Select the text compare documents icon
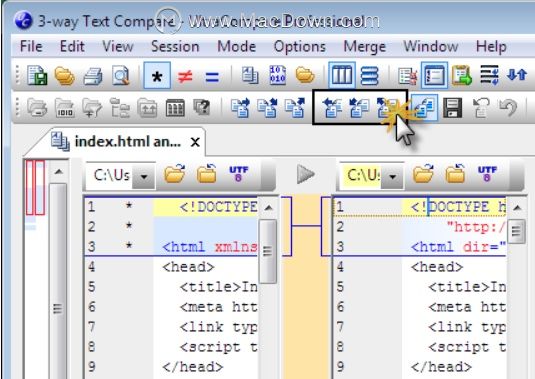This screenshot has height=379, width=535. (x=250, y=75)
